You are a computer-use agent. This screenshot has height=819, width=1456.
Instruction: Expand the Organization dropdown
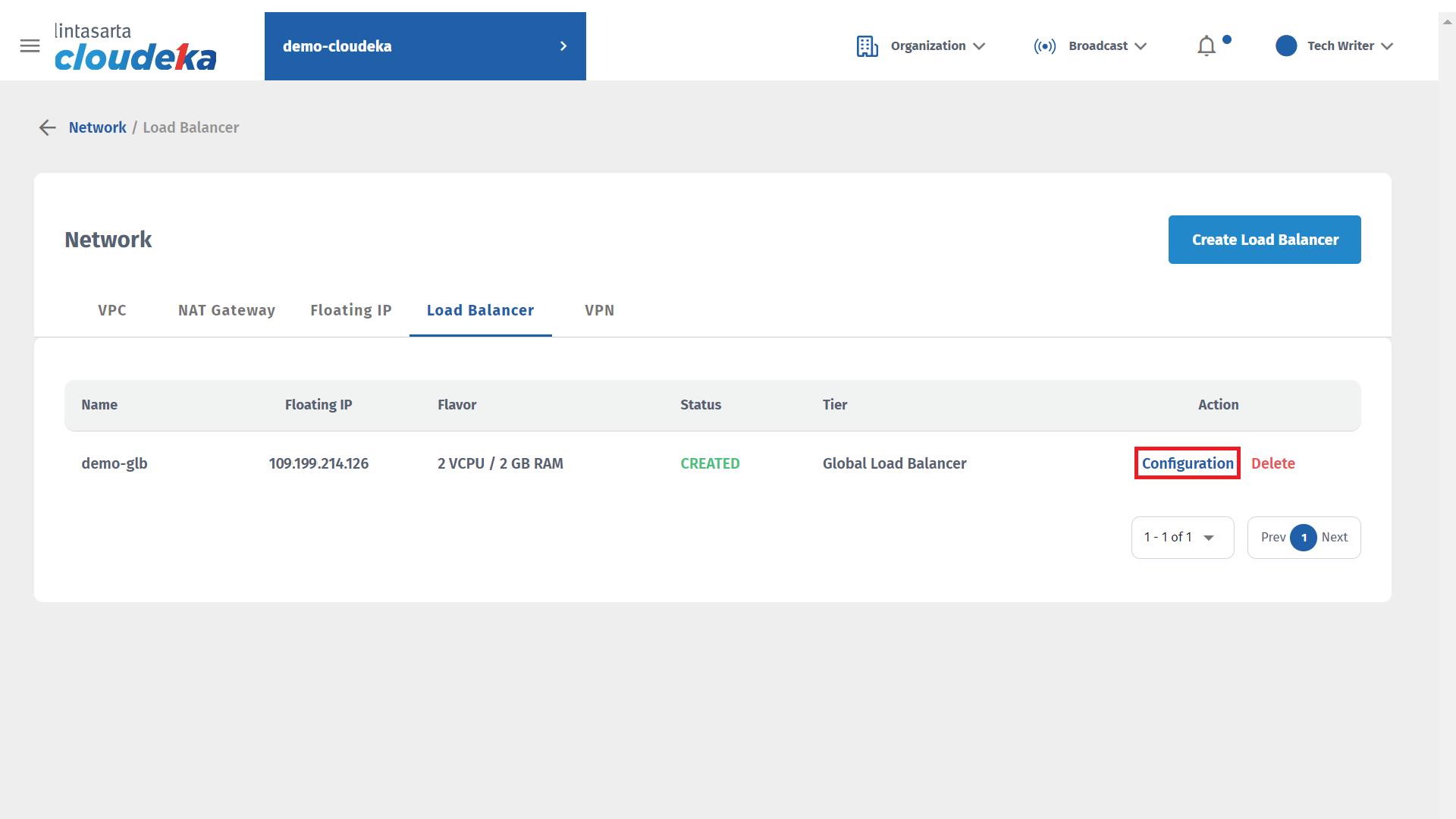coord(979,46)
